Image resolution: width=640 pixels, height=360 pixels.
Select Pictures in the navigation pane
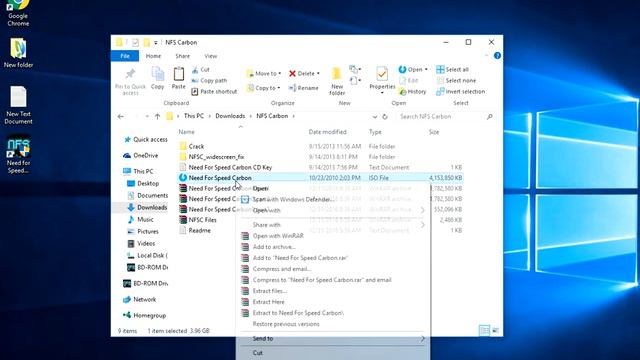tap(143, 231)
